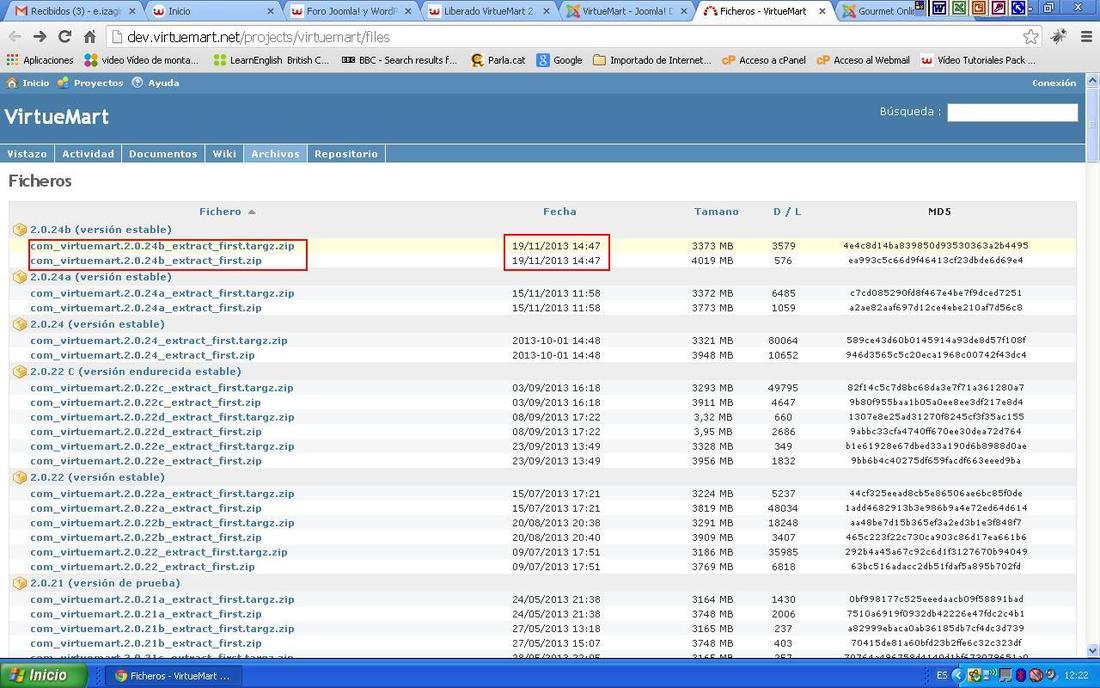Click the 12:22 taskbar clock
This screenshot has width=1100, height=688.
coord(1076,675)
